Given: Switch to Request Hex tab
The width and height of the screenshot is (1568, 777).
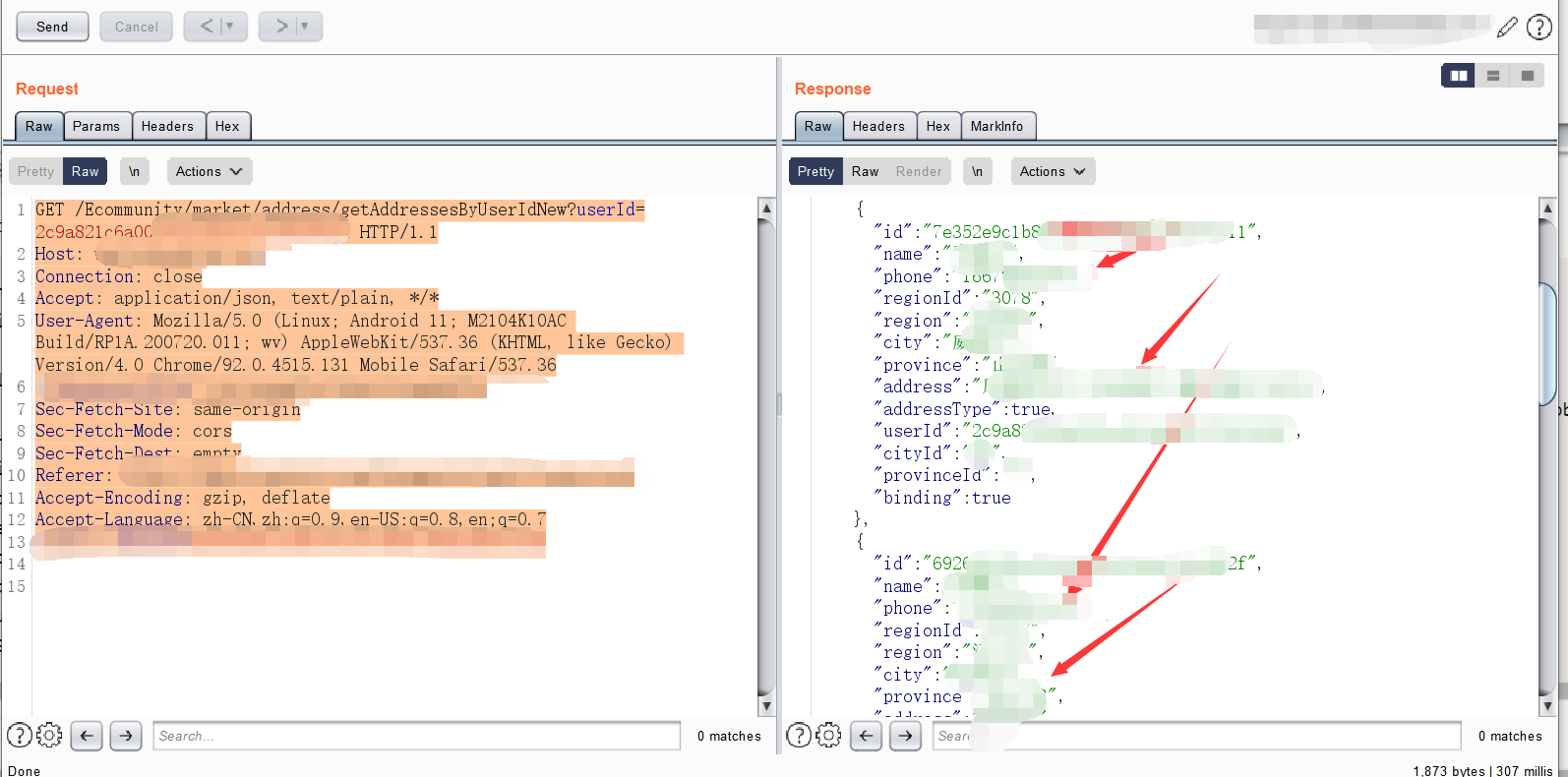Looking at the screenshot, I should coord(227,126).
